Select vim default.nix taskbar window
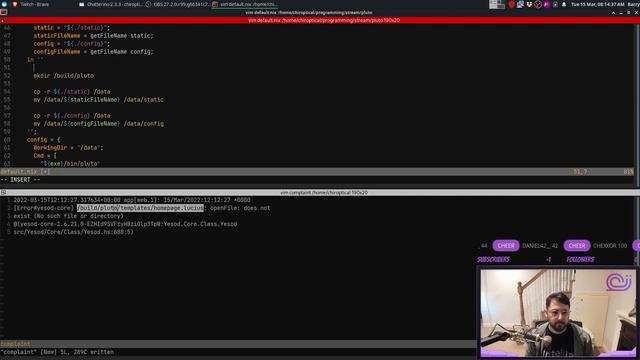 pos(245,4)
